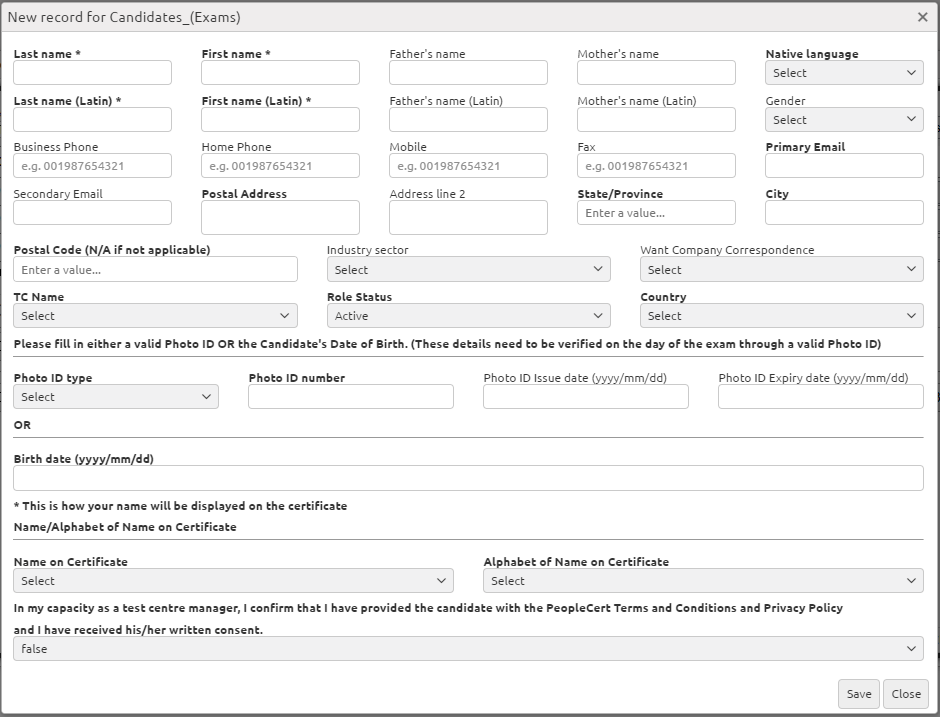Click the Close button
The width and height of the screenshot is (940, 717).
pos(906,694)
